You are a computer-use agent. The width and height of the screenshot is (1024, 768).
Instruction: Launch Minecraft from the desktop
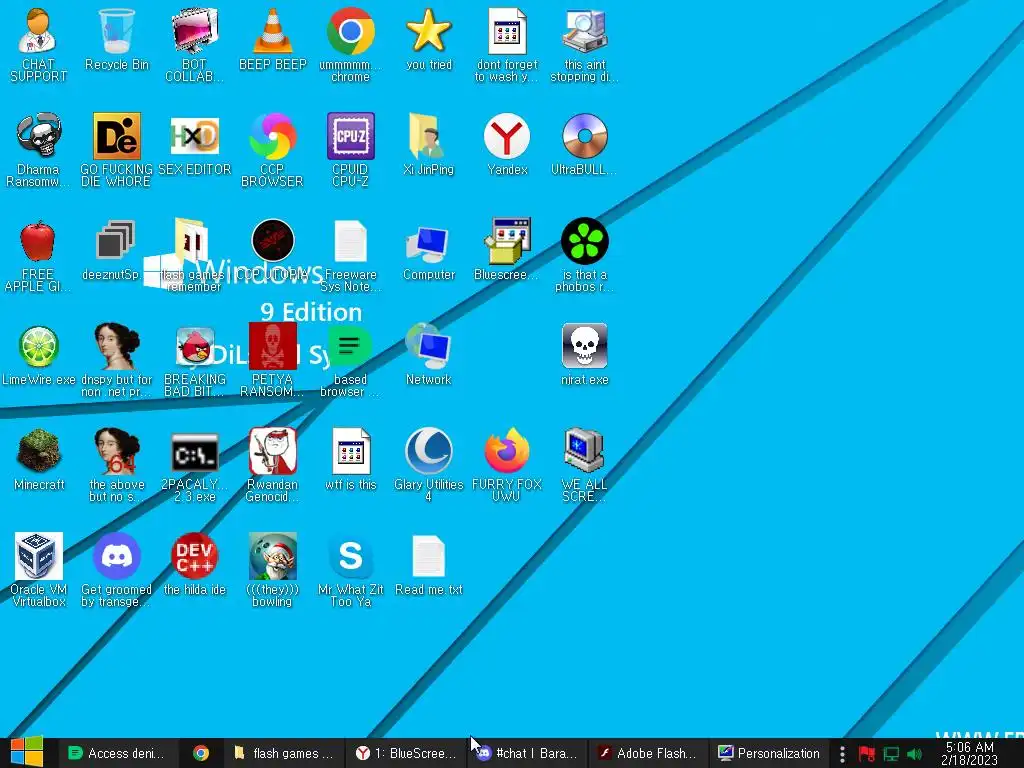[x=38, y=459]
